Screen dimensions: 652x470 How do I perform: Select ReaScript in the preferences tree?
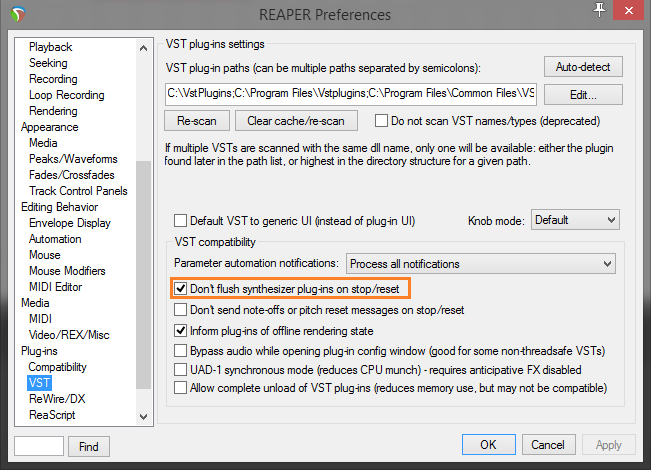click(52, 415)
